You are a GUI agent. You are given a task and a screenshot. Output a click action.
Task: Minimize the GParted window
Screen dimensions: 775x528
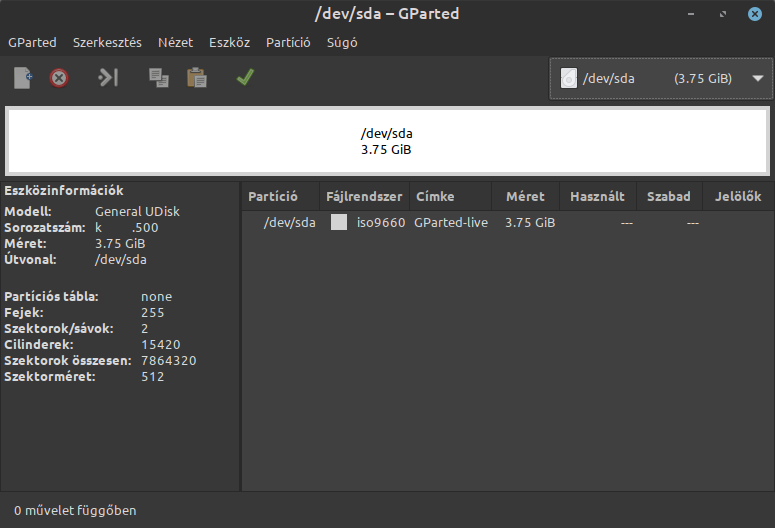[x=691, y=14]
